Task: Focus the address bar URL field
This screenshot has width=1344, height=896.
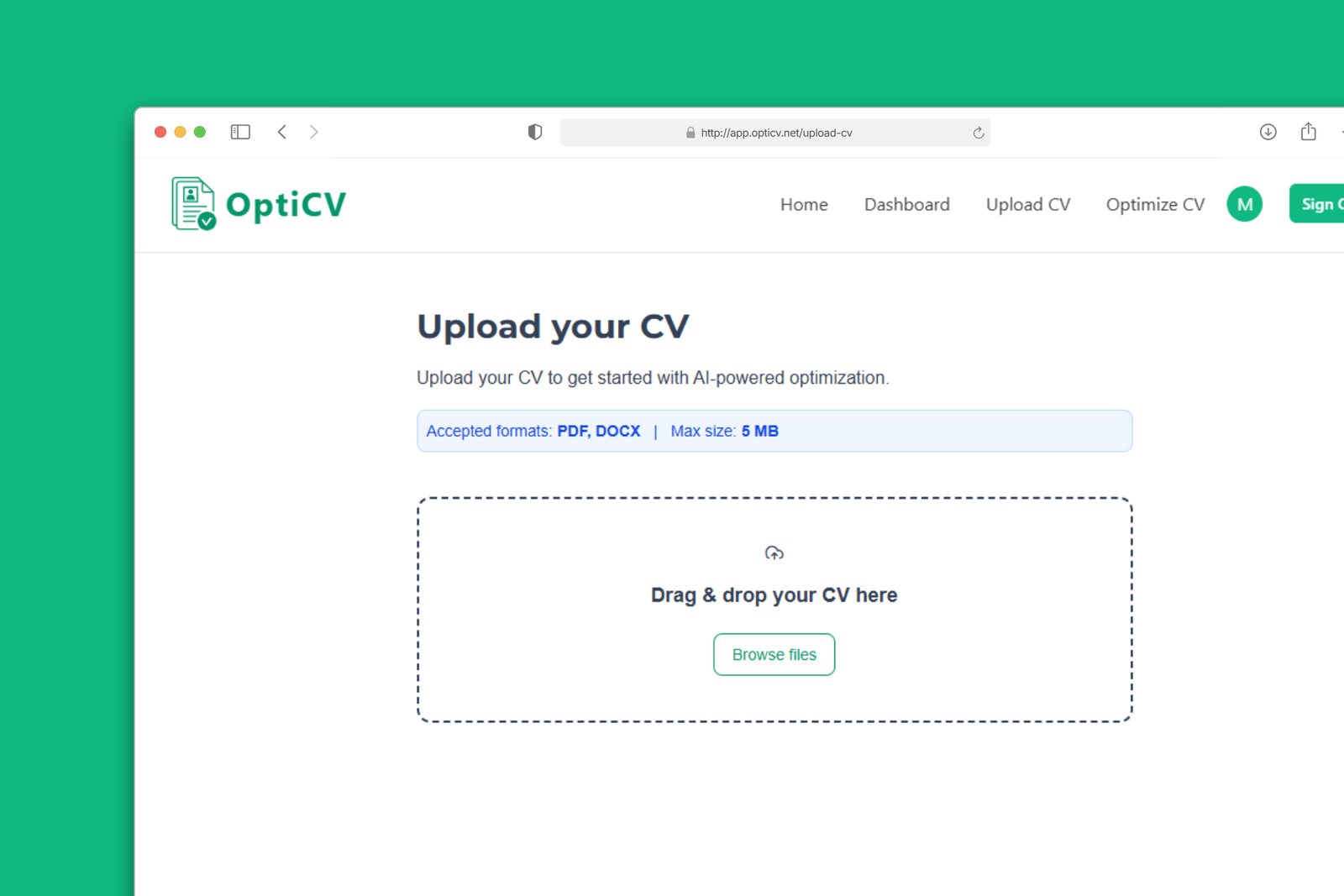Action: tap(775, 133)
